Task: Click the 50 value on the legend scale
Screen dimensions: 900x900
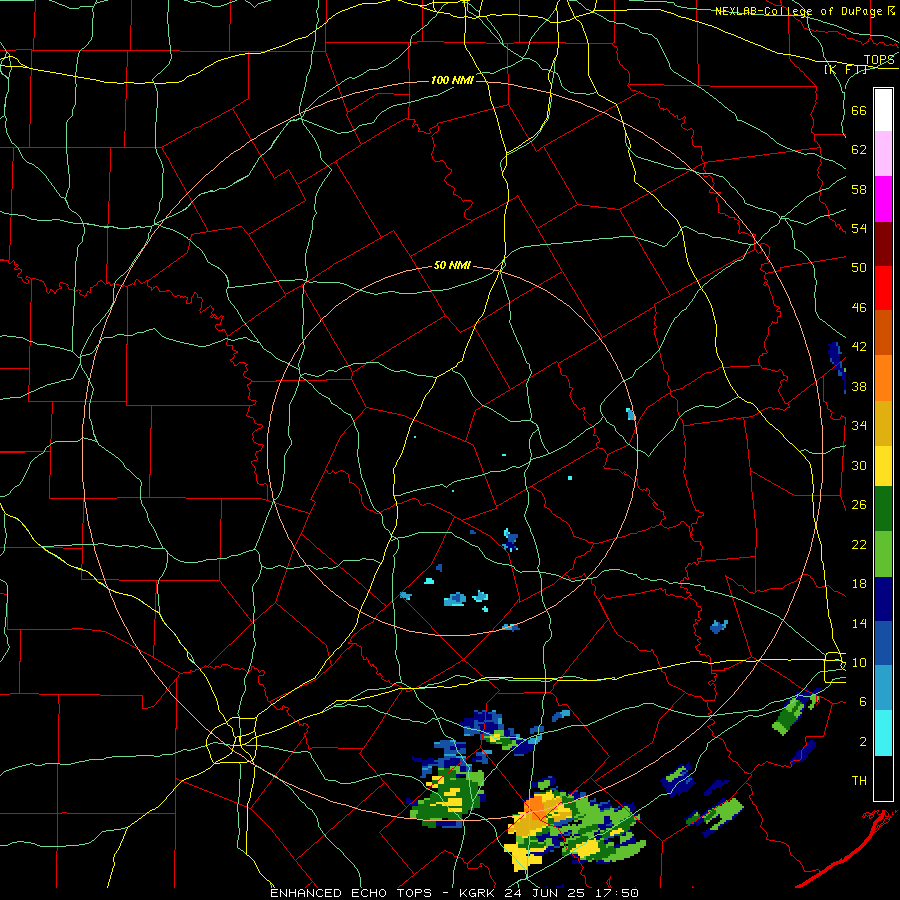Action: pos(859,268)
